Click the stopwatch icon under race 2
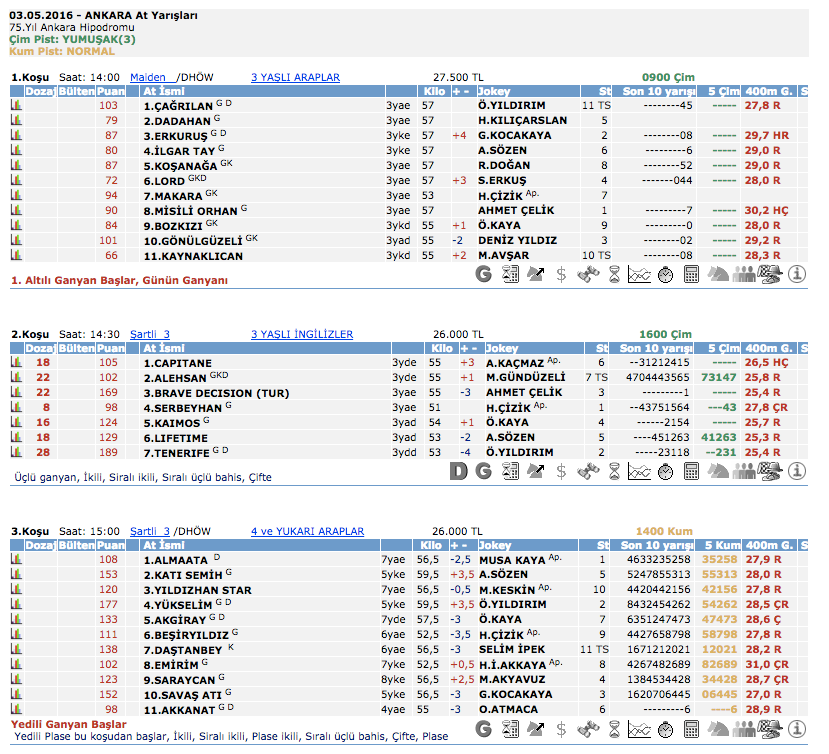Viewport: 829px width, 754px height. pos(665,471)
